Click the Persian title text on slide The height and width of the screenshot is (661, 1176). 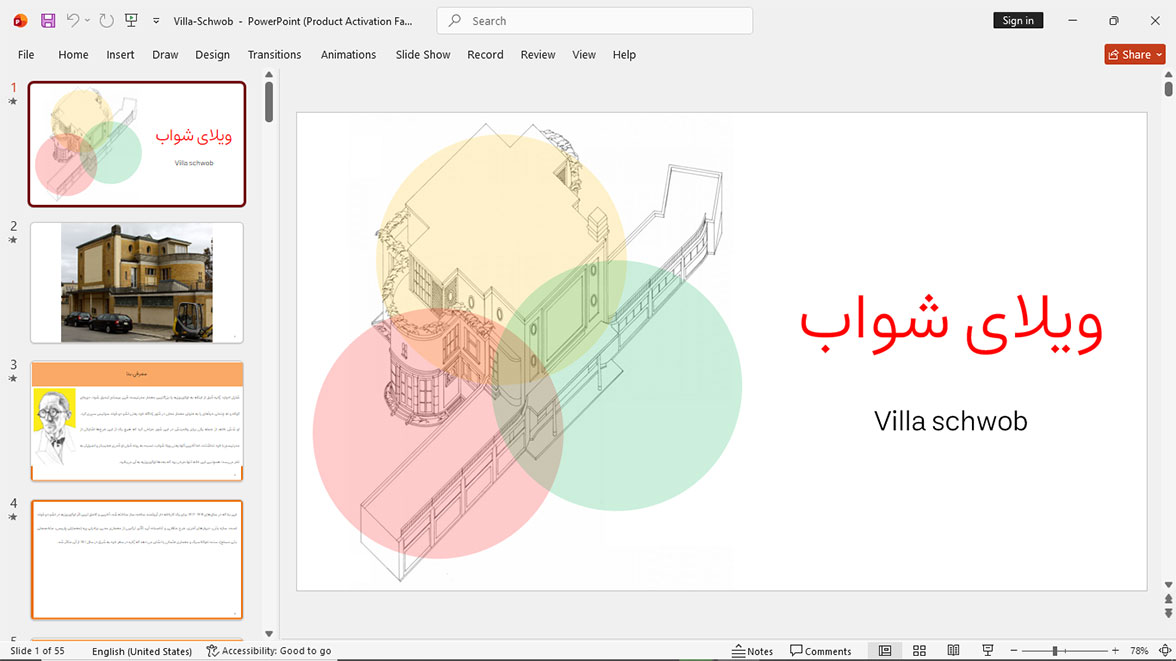coord(951,323)
